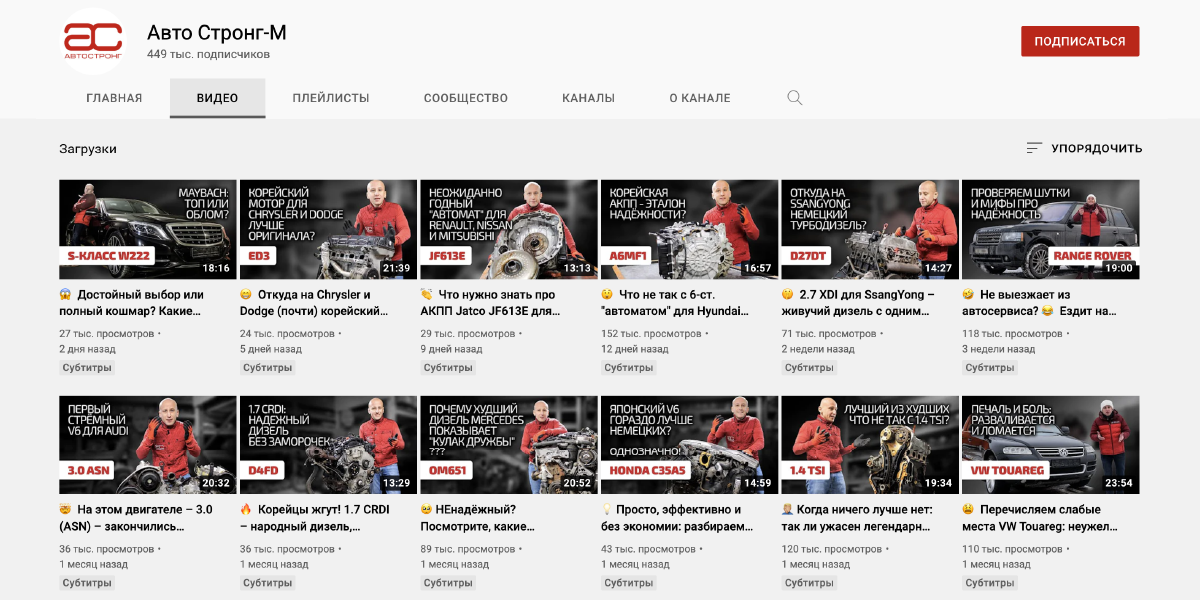Click Субтитры badge under Maybach video
The height and width of the screenshot is (600, 1200).
click(87, 368)
